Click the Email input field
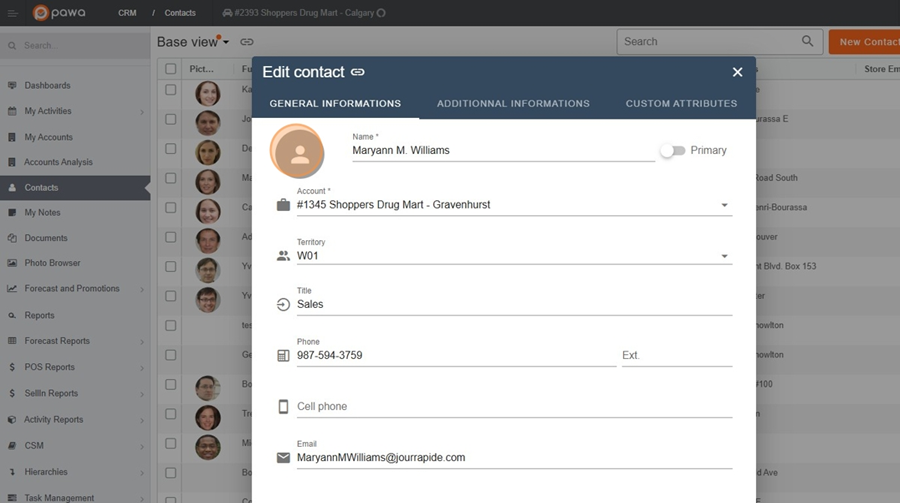900x503 pixels. click(514, 458)
